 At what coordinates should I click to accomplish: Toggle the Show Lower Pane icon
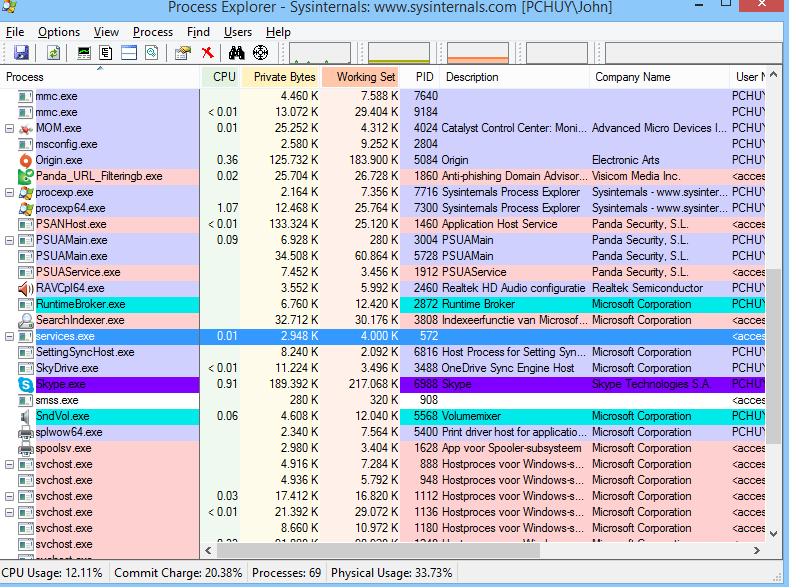coord(129,52)
